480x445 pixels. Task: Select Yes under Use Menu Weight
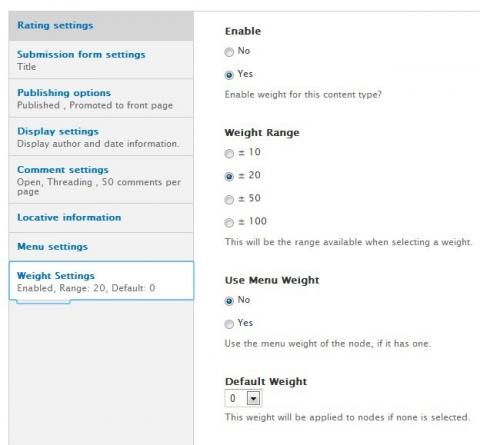tap(229, 324)
